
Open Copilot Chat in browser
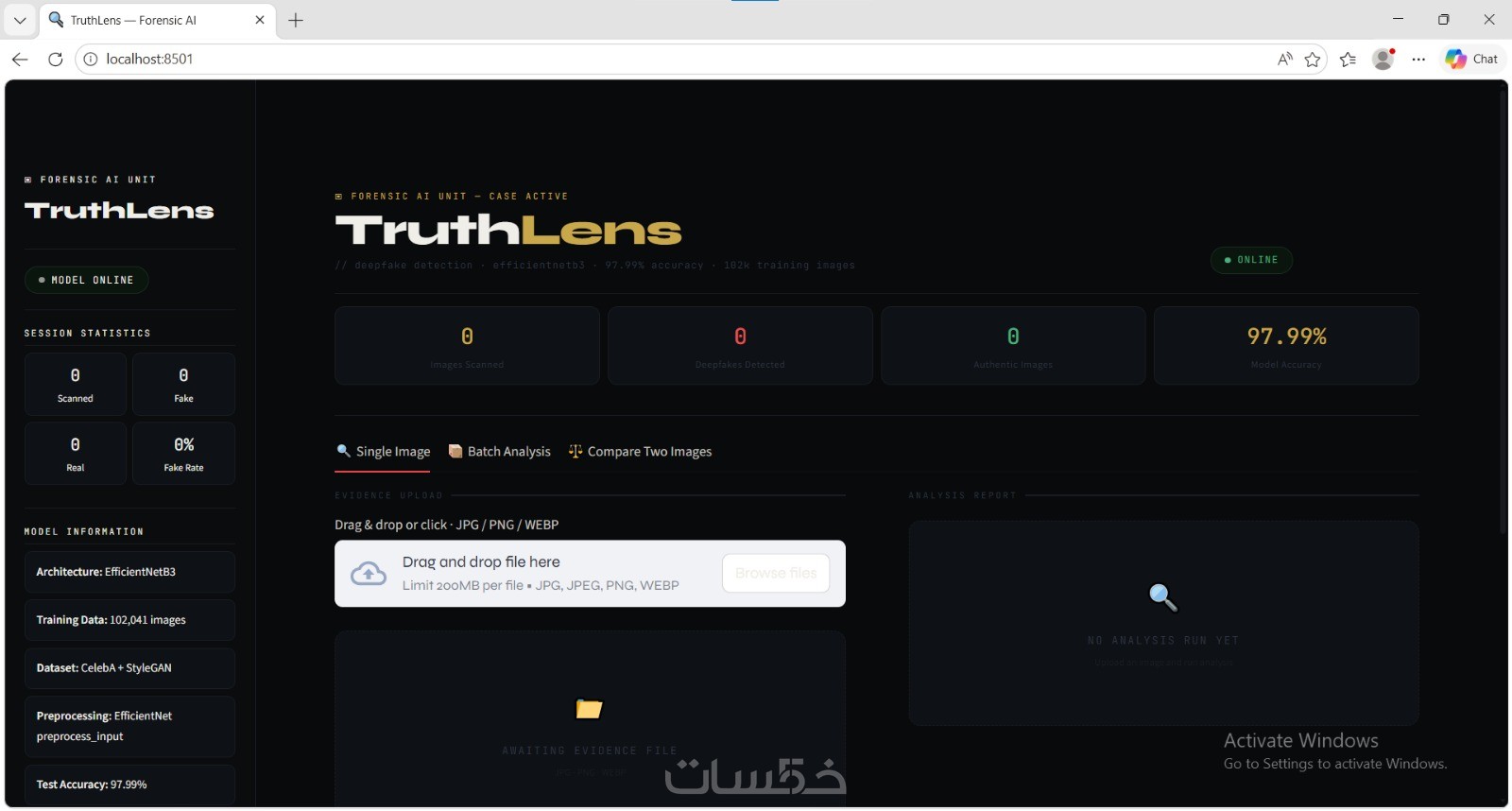(x=1472, y=59)
